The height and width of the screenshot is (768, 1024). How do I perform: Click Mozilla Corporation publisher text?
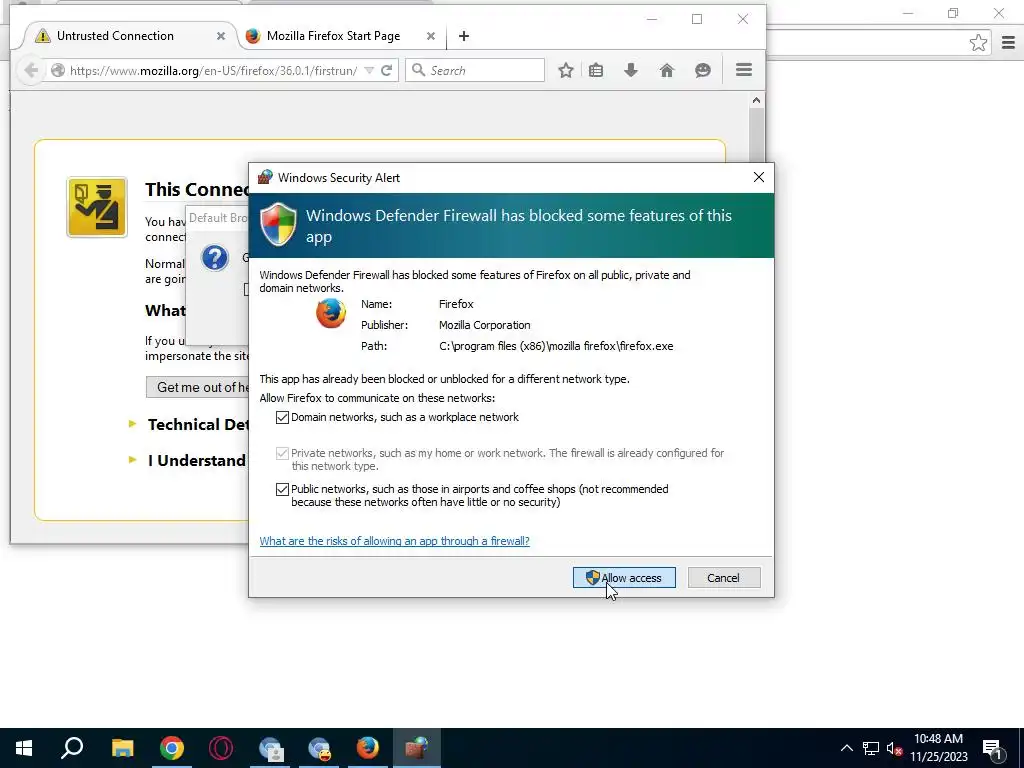tap(485, 325)
